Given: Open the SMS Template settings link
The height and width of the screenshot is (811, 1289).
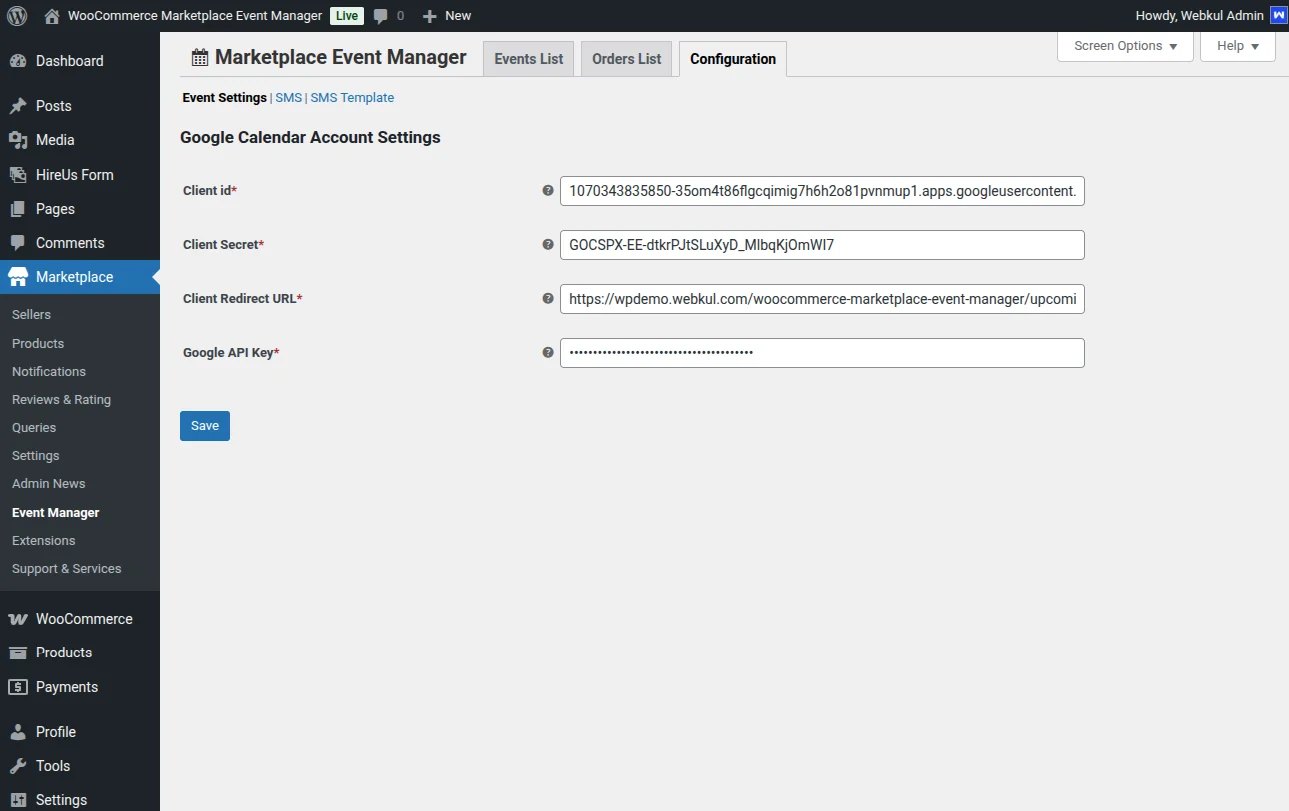Looking at the screenshot, I should coord(352,97).
